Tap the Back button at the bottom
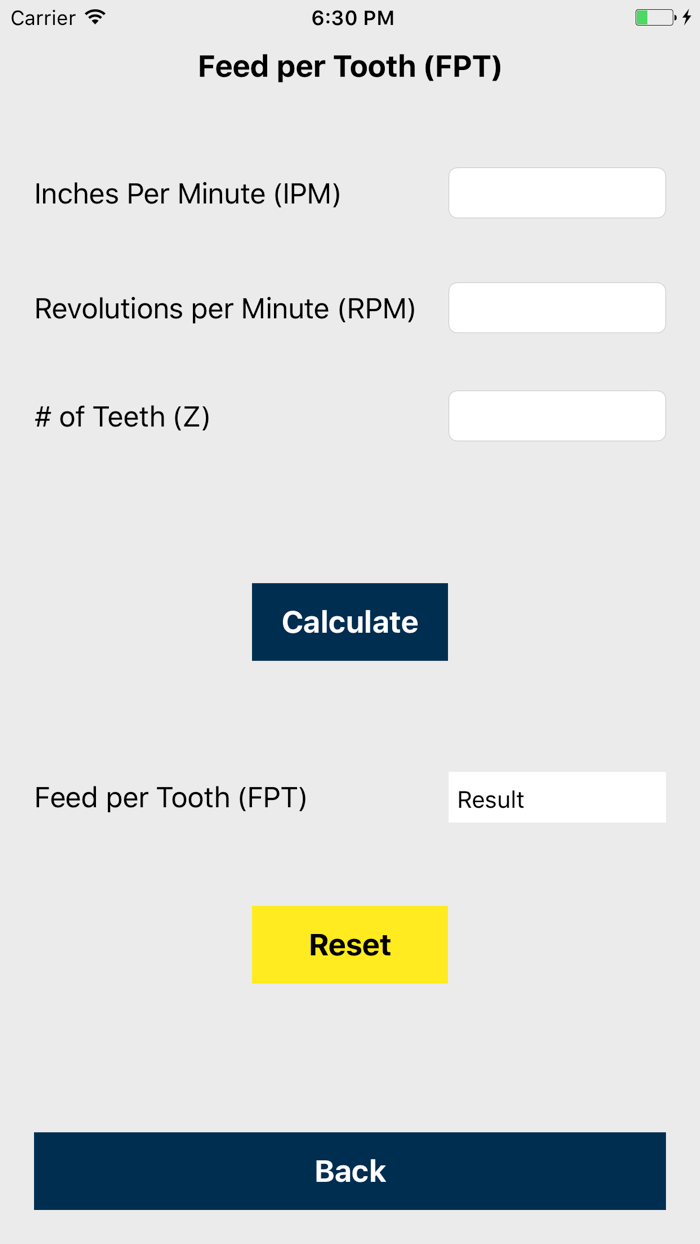 click(x=350, y=1170)
